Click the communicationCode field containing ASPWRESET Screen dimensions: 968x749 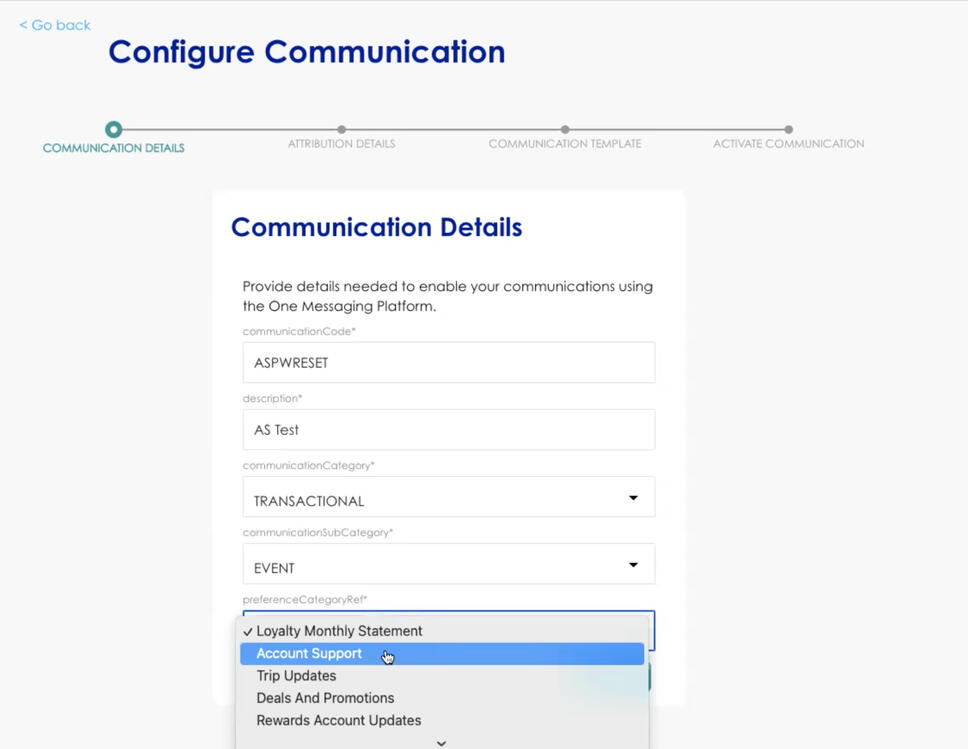[448, 363]
